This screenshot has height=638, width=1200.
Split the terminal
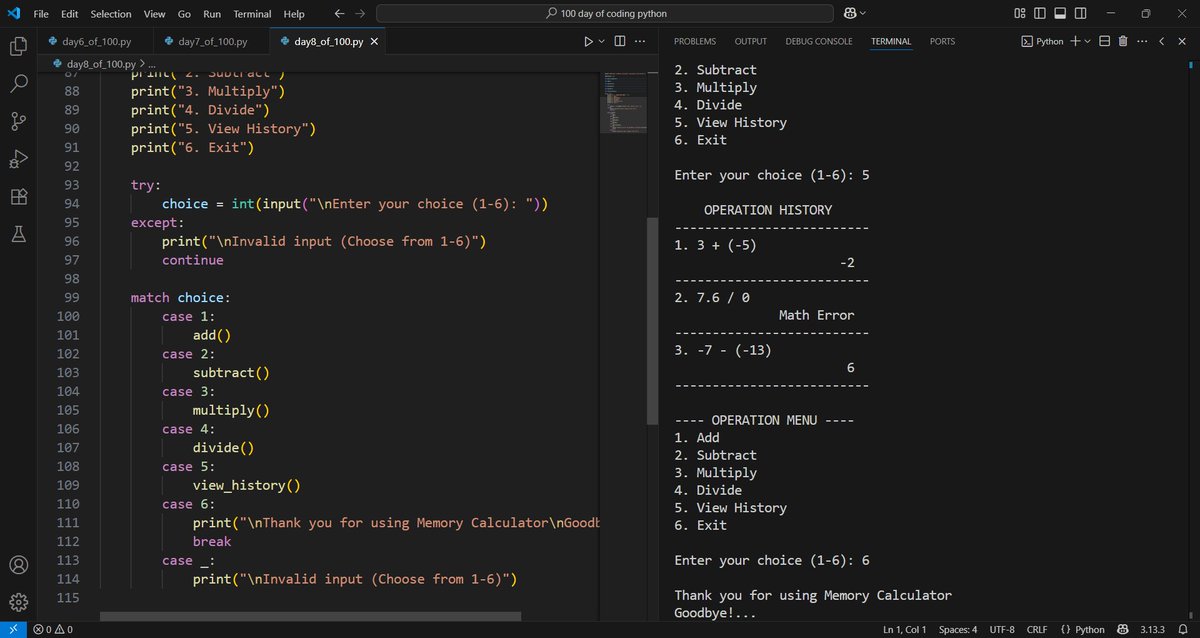(x=1105, y=41)
